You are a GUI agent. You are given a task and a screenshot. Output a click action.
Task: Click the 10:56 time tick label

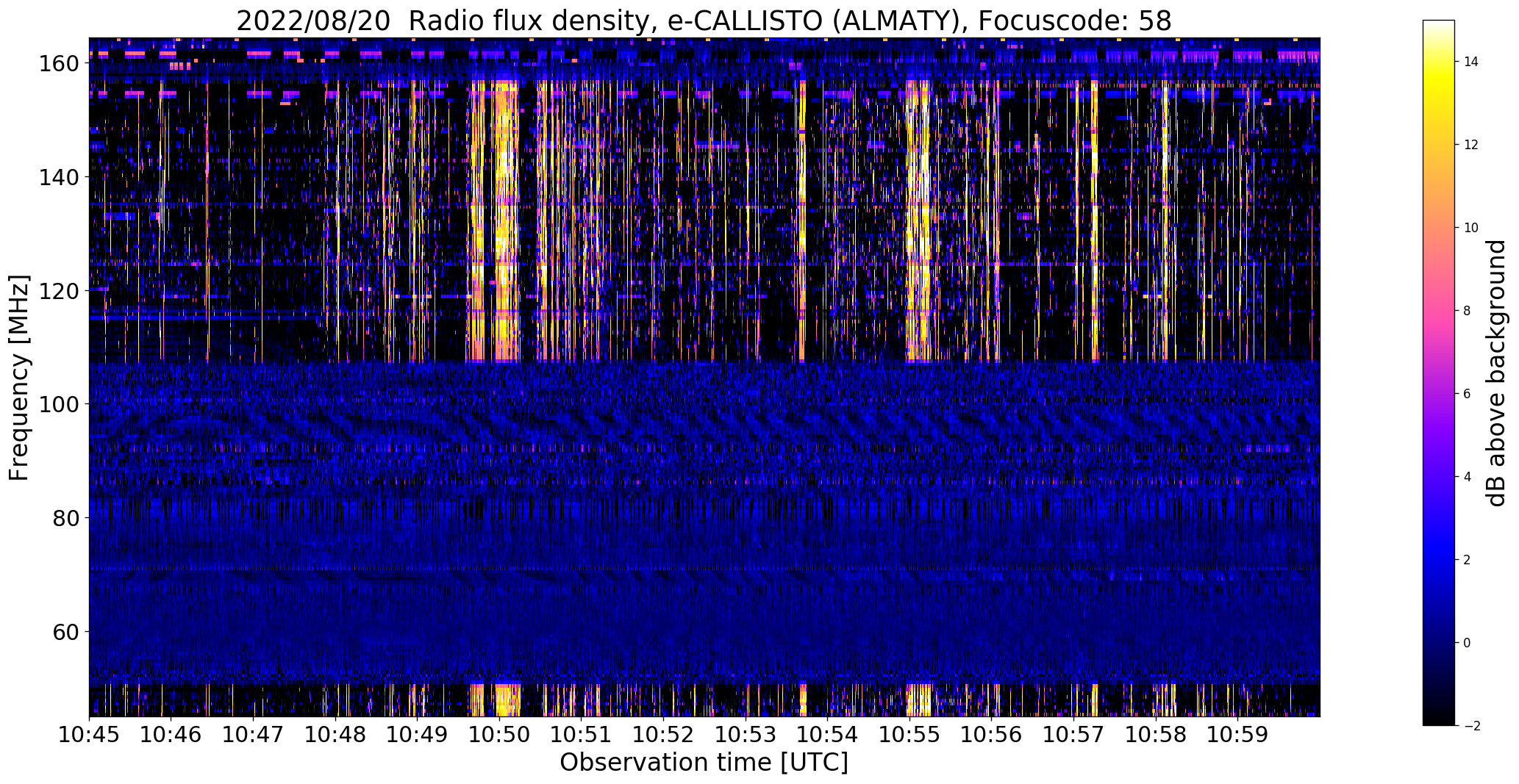click(x=992, y=733)
